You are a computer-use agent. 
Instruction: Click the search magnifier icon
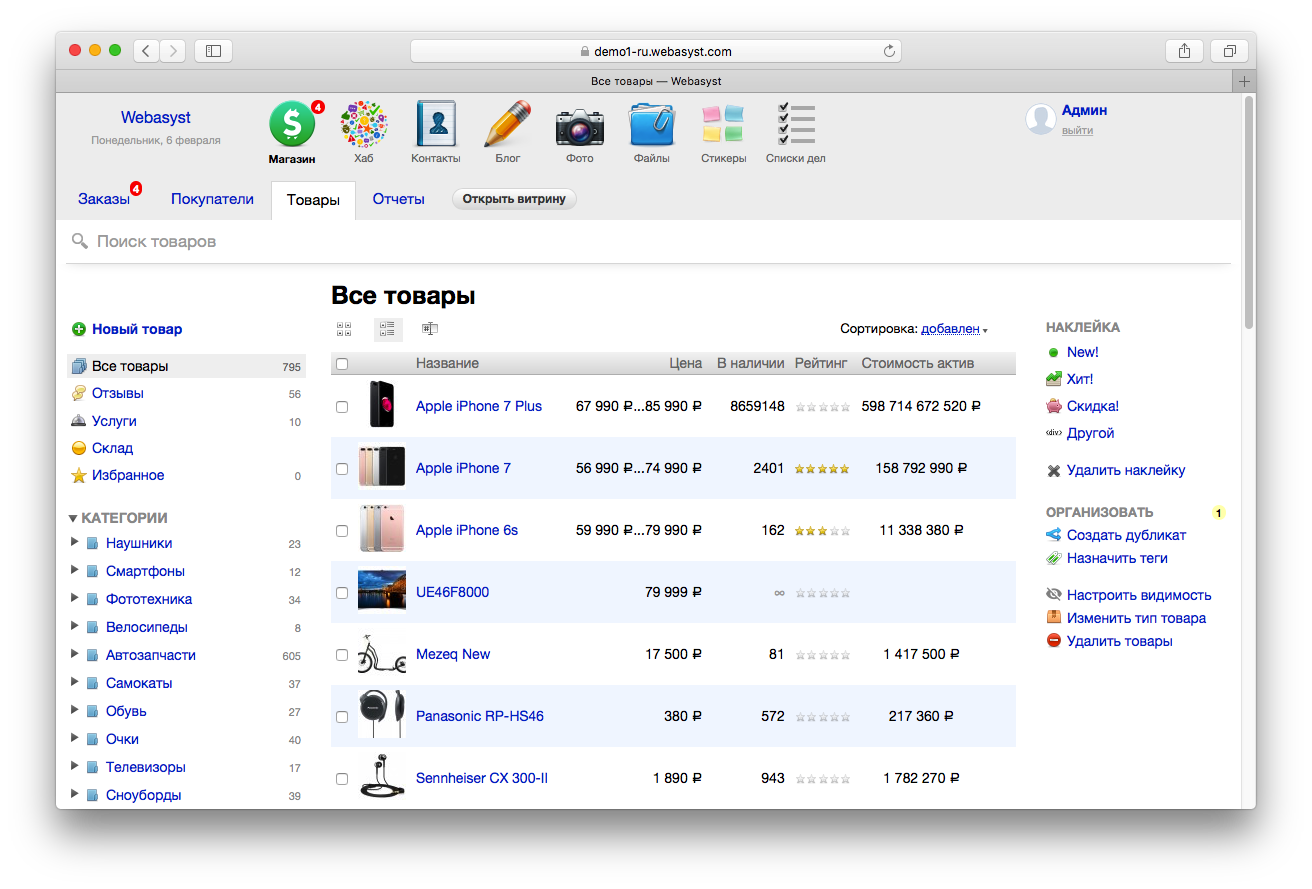pyautogui.click(x=80, y=241)
